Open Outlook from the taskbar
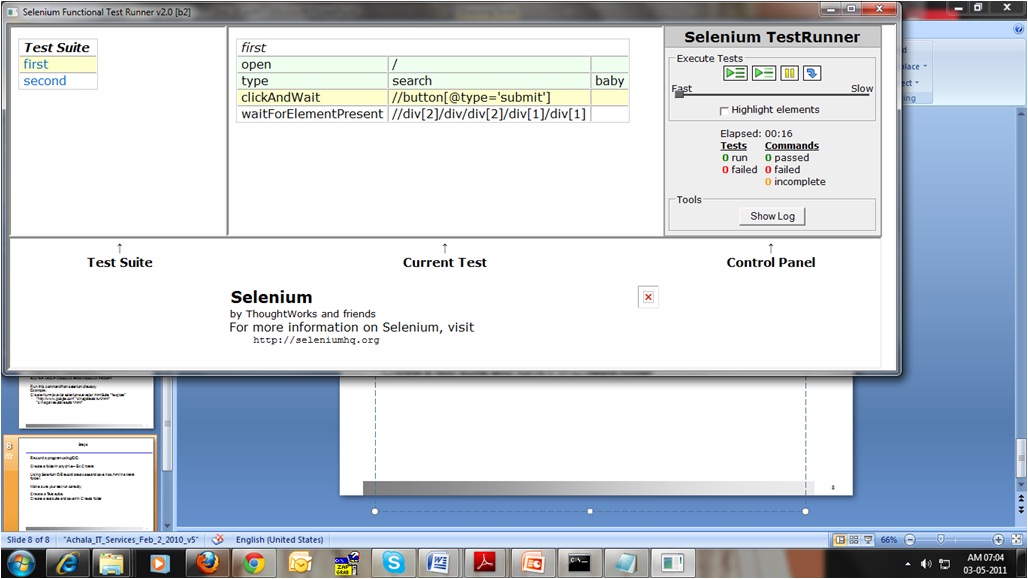The image size is (1028, 579). pyautogui.click(x=300, y=563)
